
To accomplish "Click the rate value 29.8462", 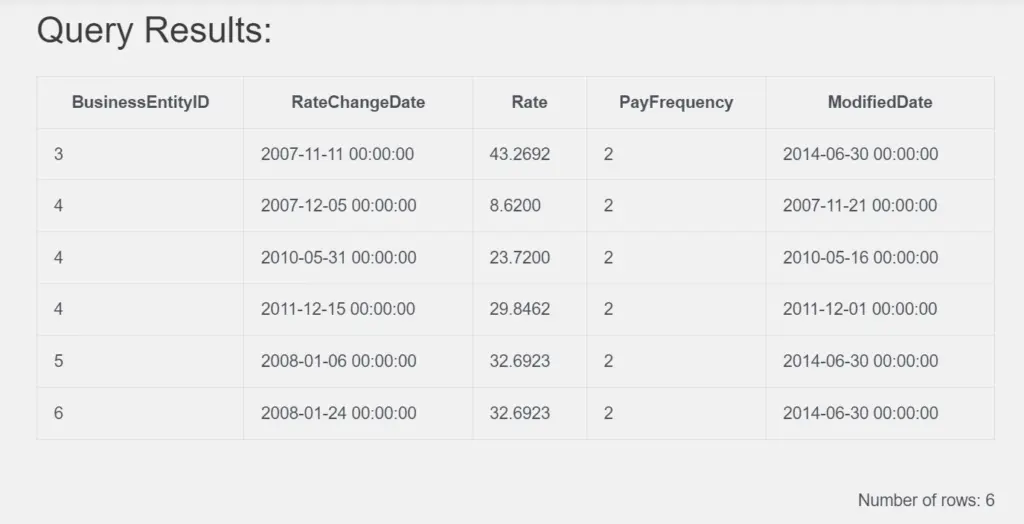I will point(519,309).
